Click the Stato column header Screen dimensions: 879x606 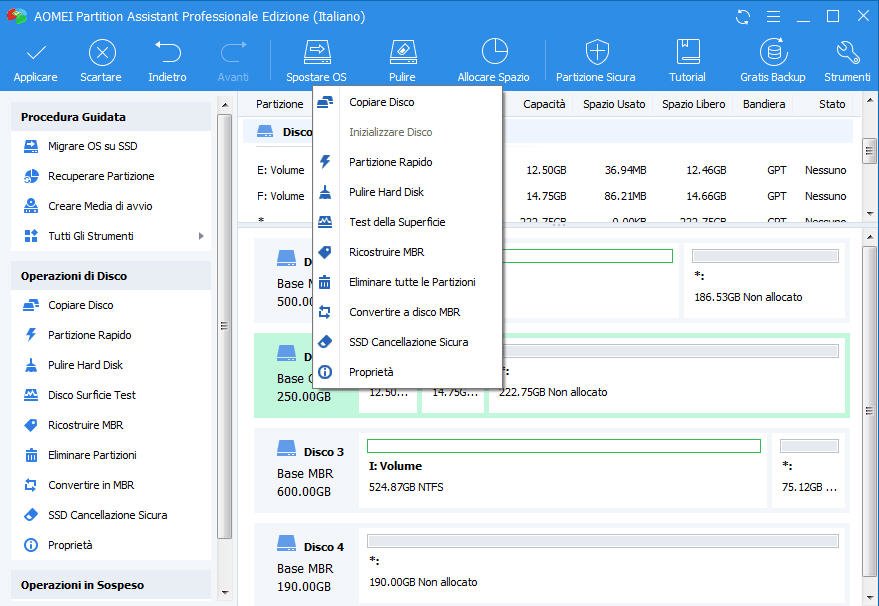831,104
